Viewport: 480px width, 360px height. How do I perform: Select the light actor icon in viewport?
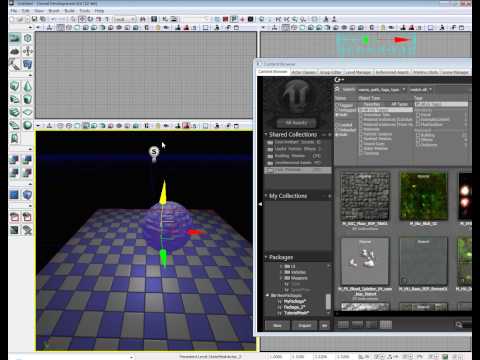click(x=154, y=152)
